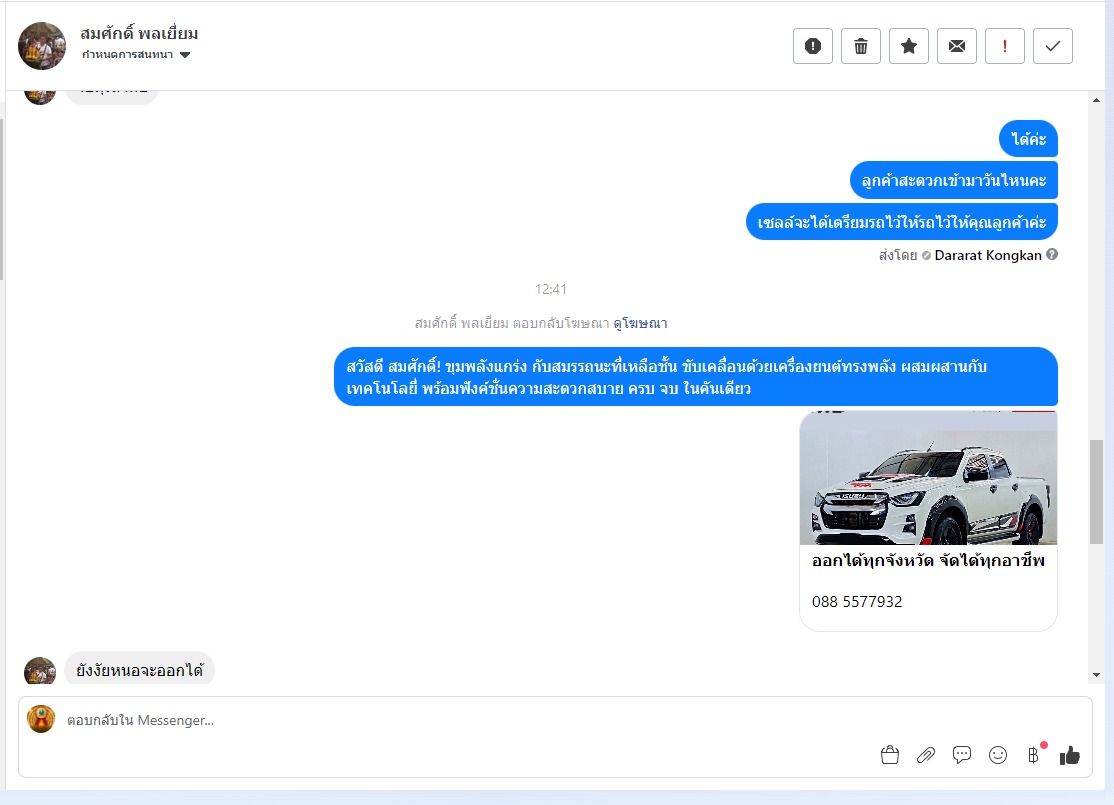Mark conversation done with checkmark icon
This screenshot has width=1114, height=805.
click(x=1053, y=46)
